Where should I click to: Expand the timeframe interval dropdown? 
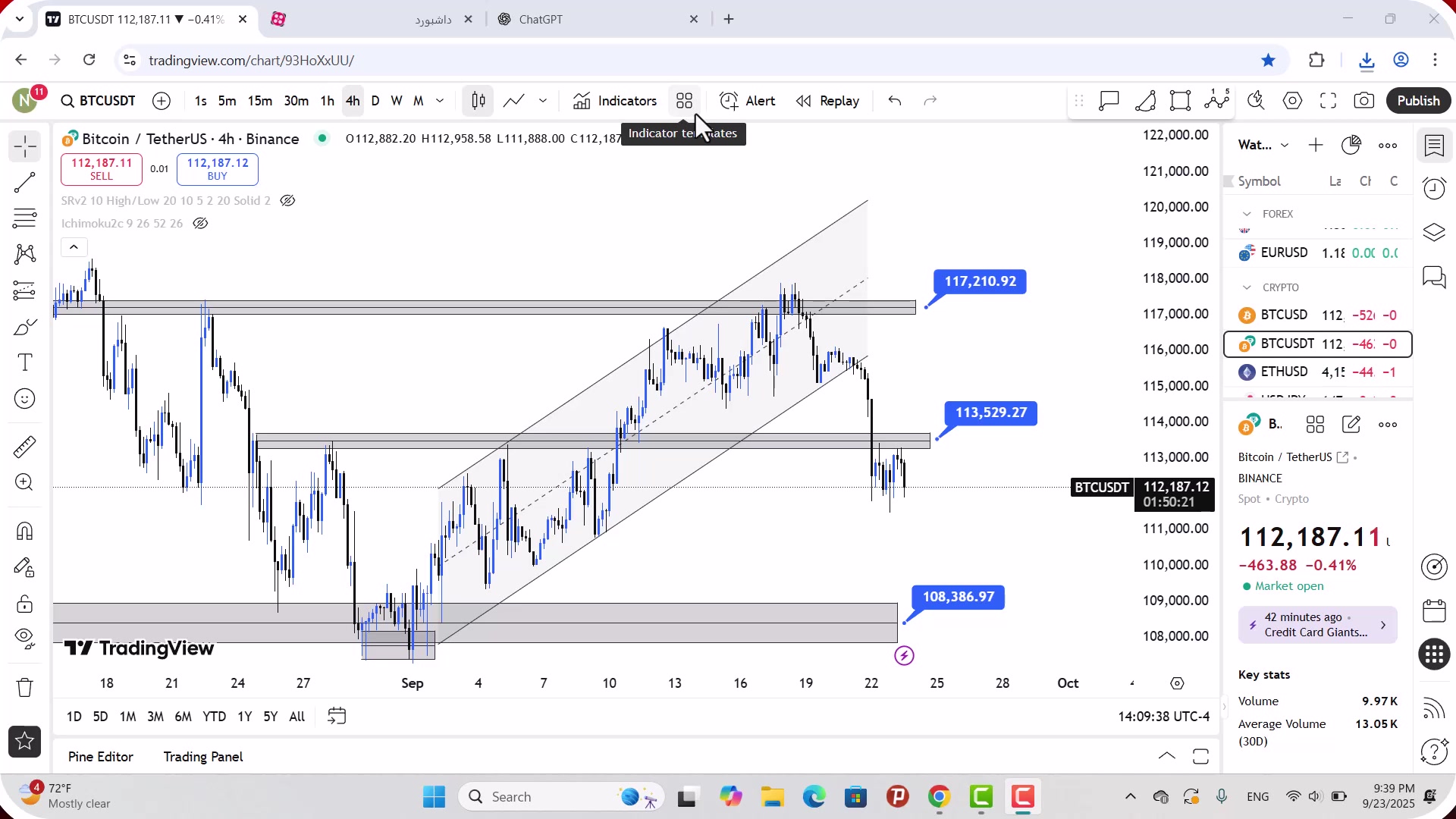click(x=440, y=101)
